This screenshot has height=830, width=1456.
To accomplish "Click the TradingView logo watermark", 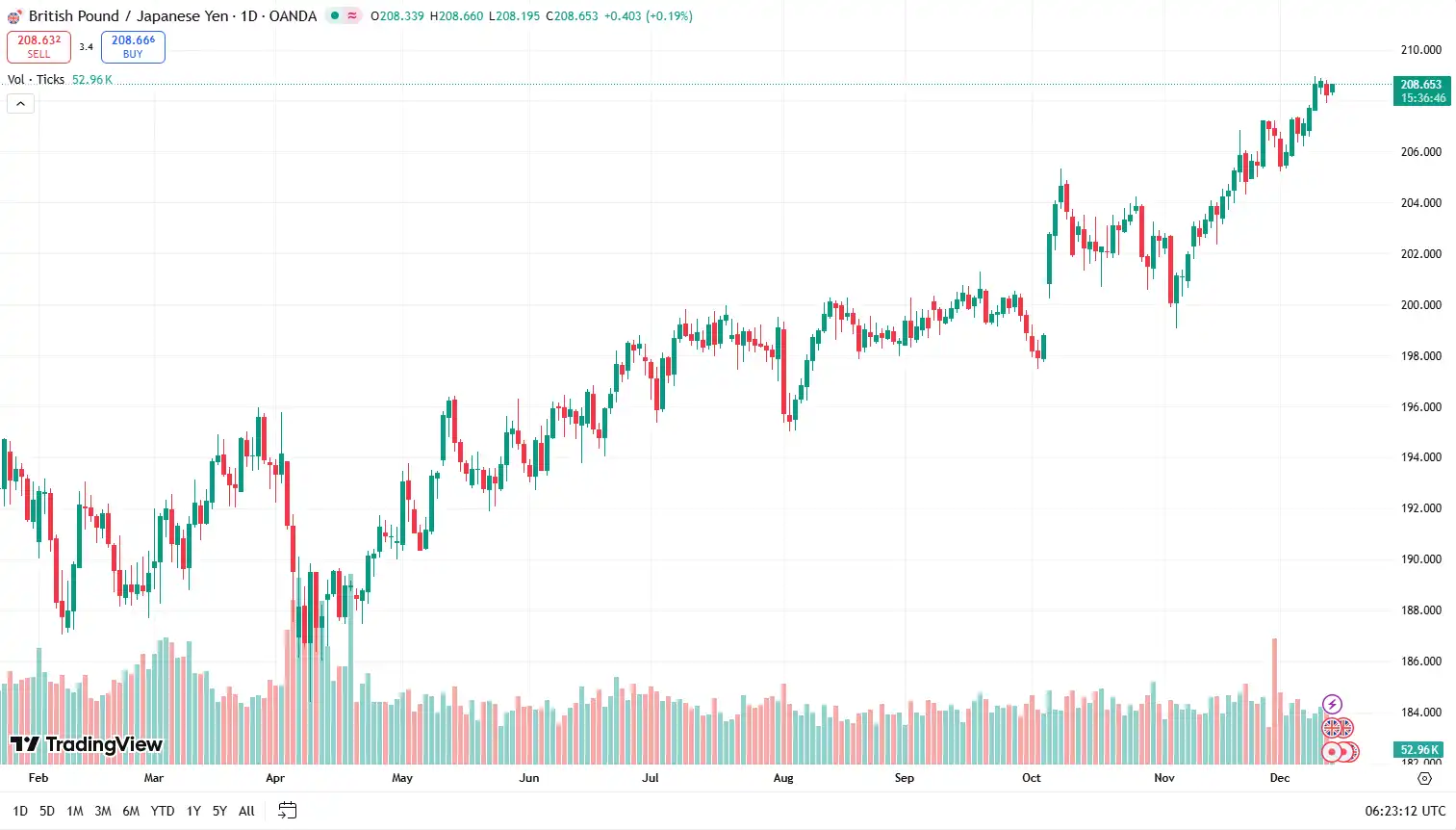I will (87, 744).
